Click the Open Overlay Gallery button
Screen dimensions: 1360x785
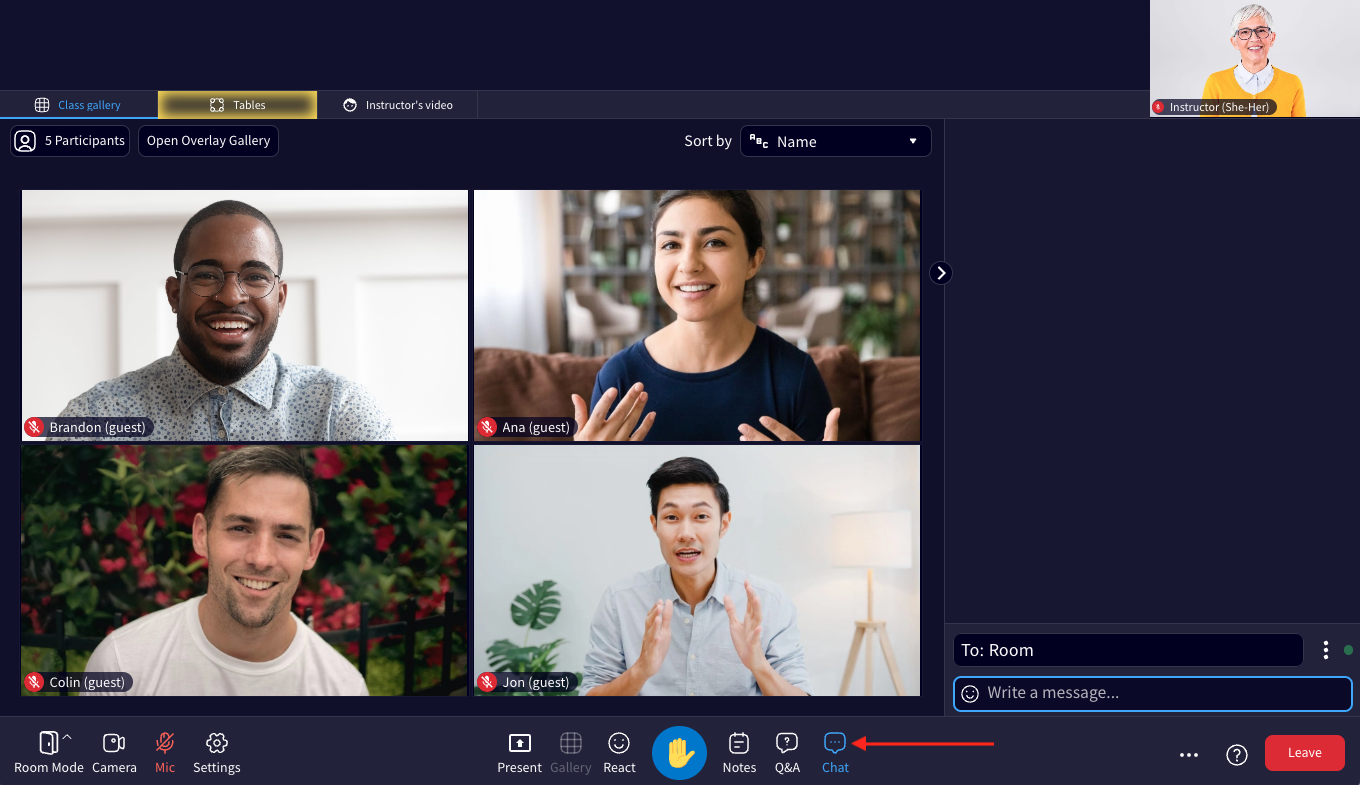pos(208,141)
